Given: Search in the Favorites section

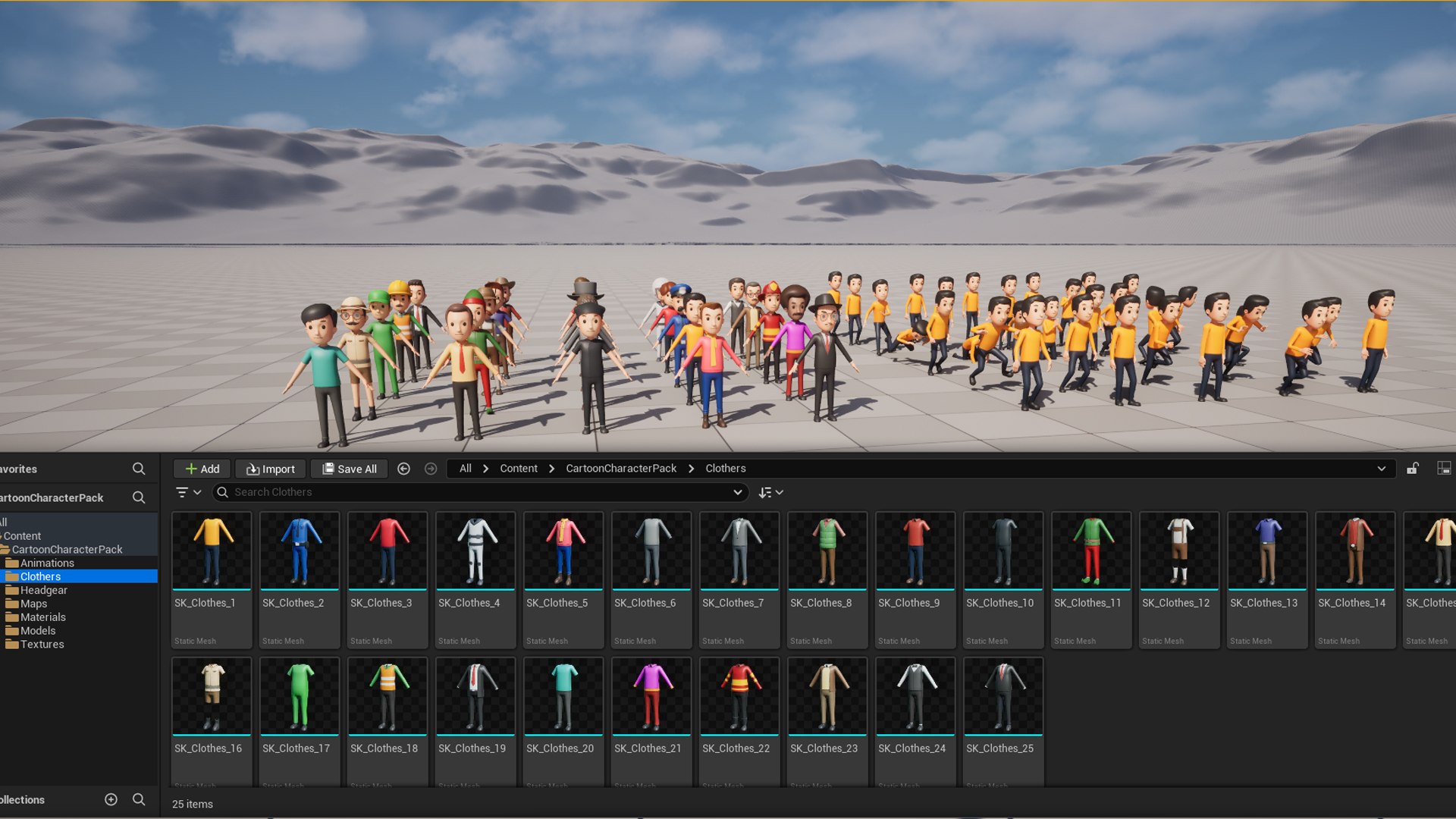Looking at the screenshot, I should point(139,469).
